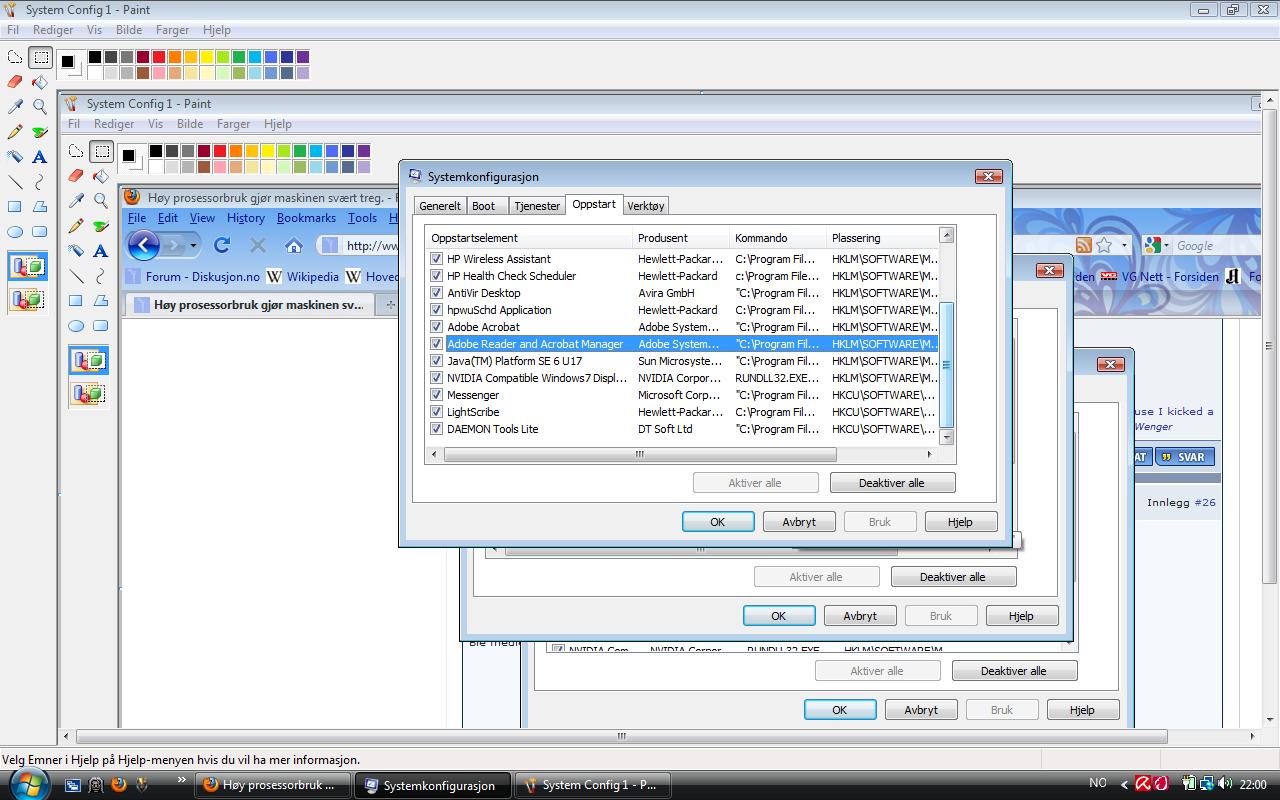This screenshot has width=1280, height=800.
Task: Click the blue back arrow in nested Firefox screenshot
Action: [x=144, y=245]
